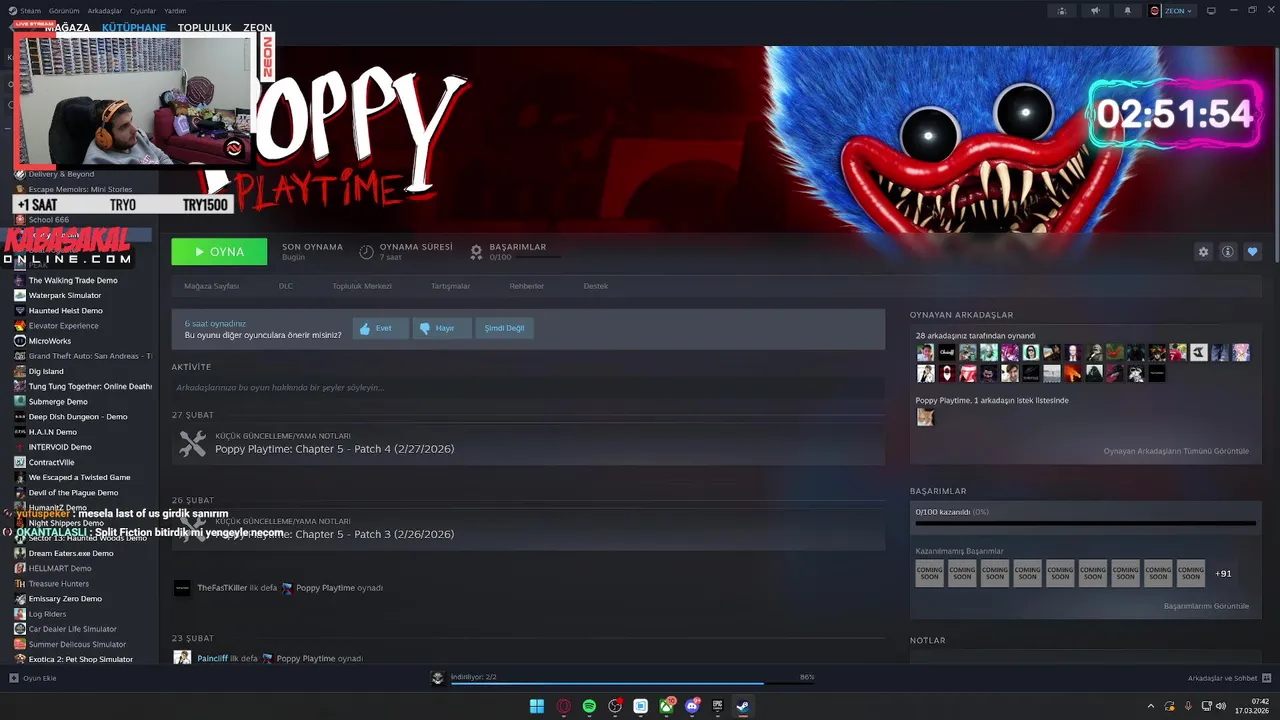
Task: Click the ContractVille game icon in sidebar
Action: (x=20, y=462)
